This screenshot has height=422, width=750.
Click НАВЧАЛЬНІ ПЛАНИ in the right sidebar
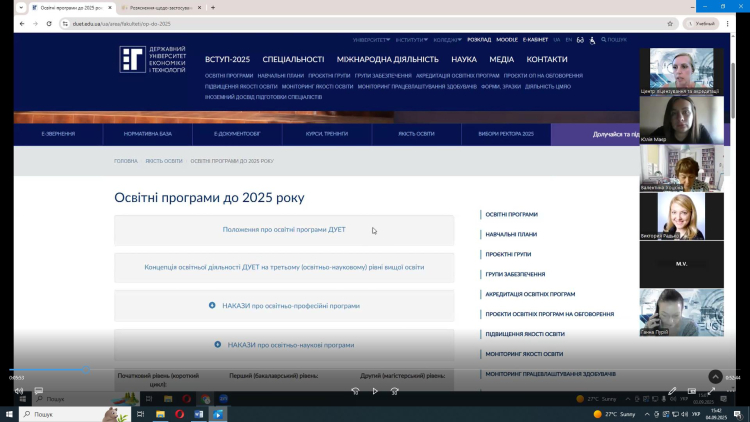click(511, 234)
